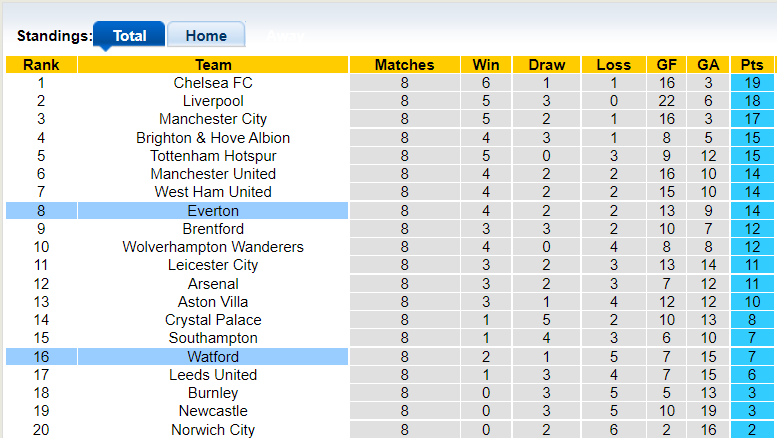Click Tottenham Hotspur team name

click(x=213, y=156)
